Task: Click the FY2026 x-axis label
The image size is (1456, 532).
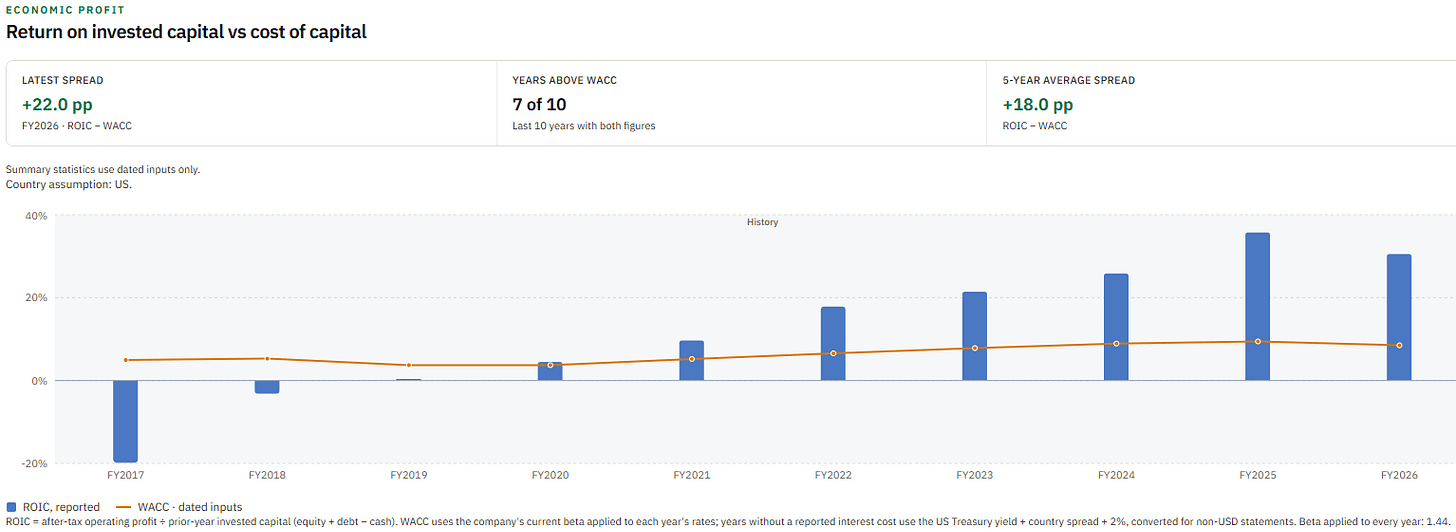Action: 1399,476
